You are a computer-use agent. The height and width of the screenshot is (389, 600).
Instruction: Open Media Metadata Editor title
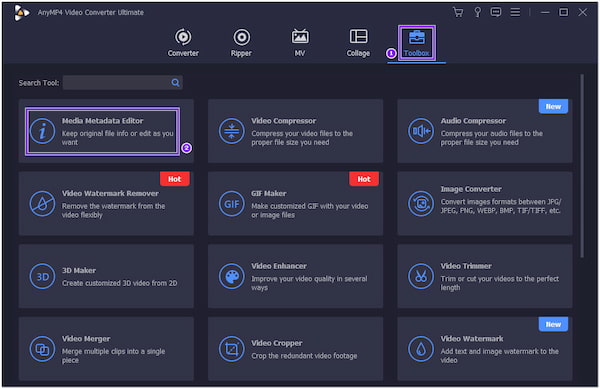pos(103,121)
